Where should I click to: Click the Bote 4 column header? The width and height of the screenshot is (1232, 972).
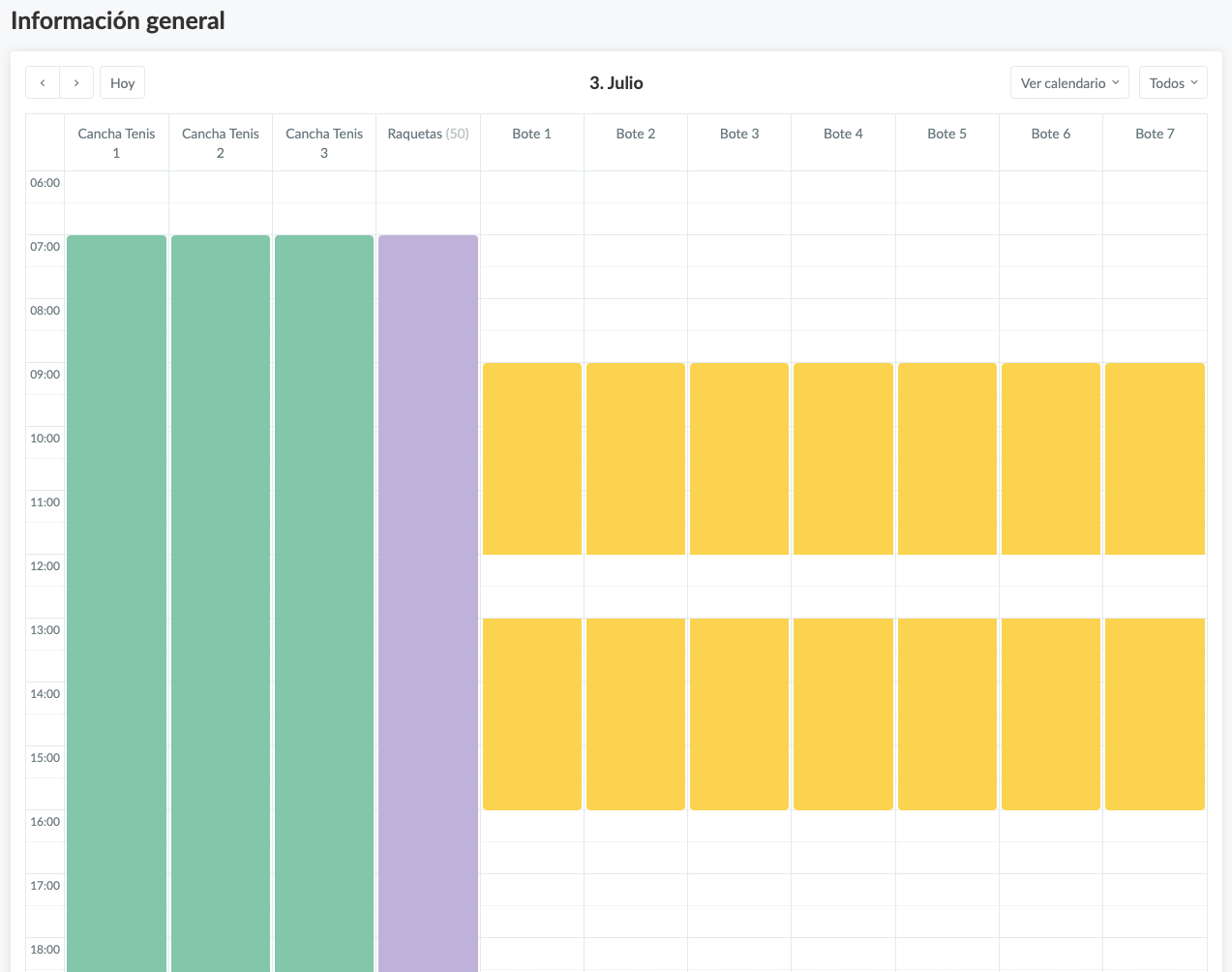pos(843,134)
